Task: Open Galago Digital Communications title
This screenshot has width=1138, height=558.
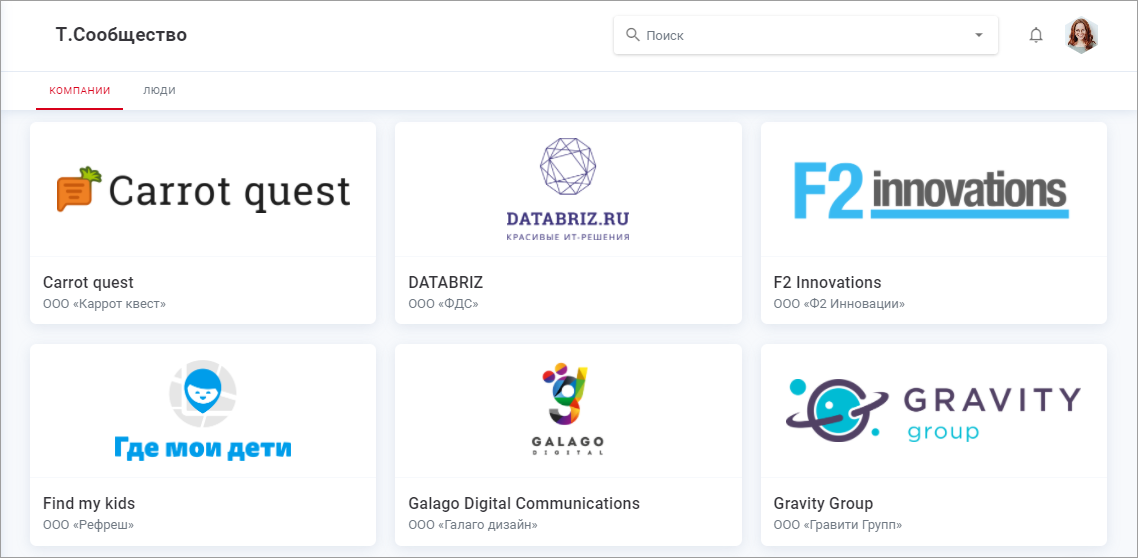Action: 524,503
